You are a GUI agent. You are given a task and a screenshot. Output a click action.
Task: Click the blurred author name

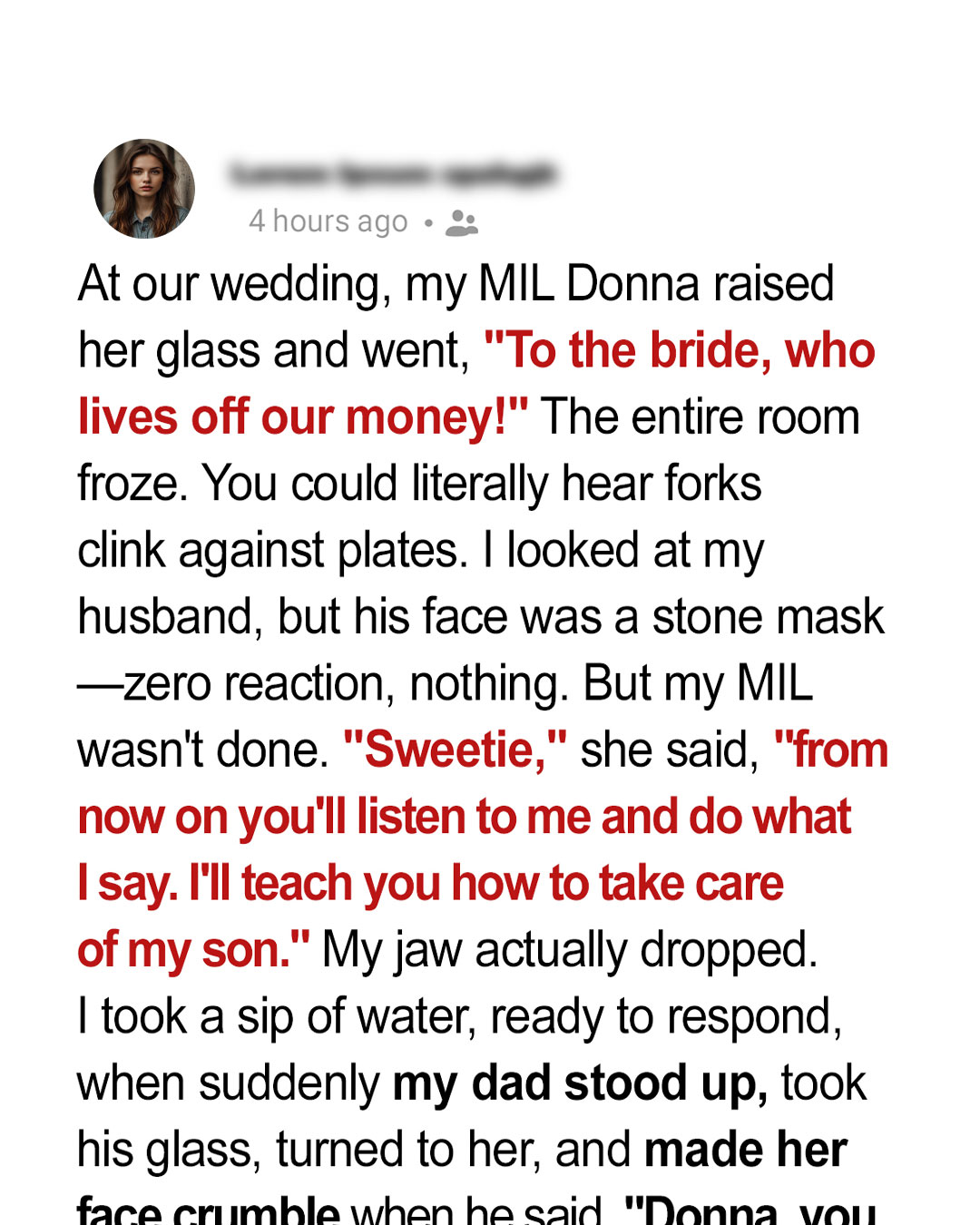click(393, 172)
